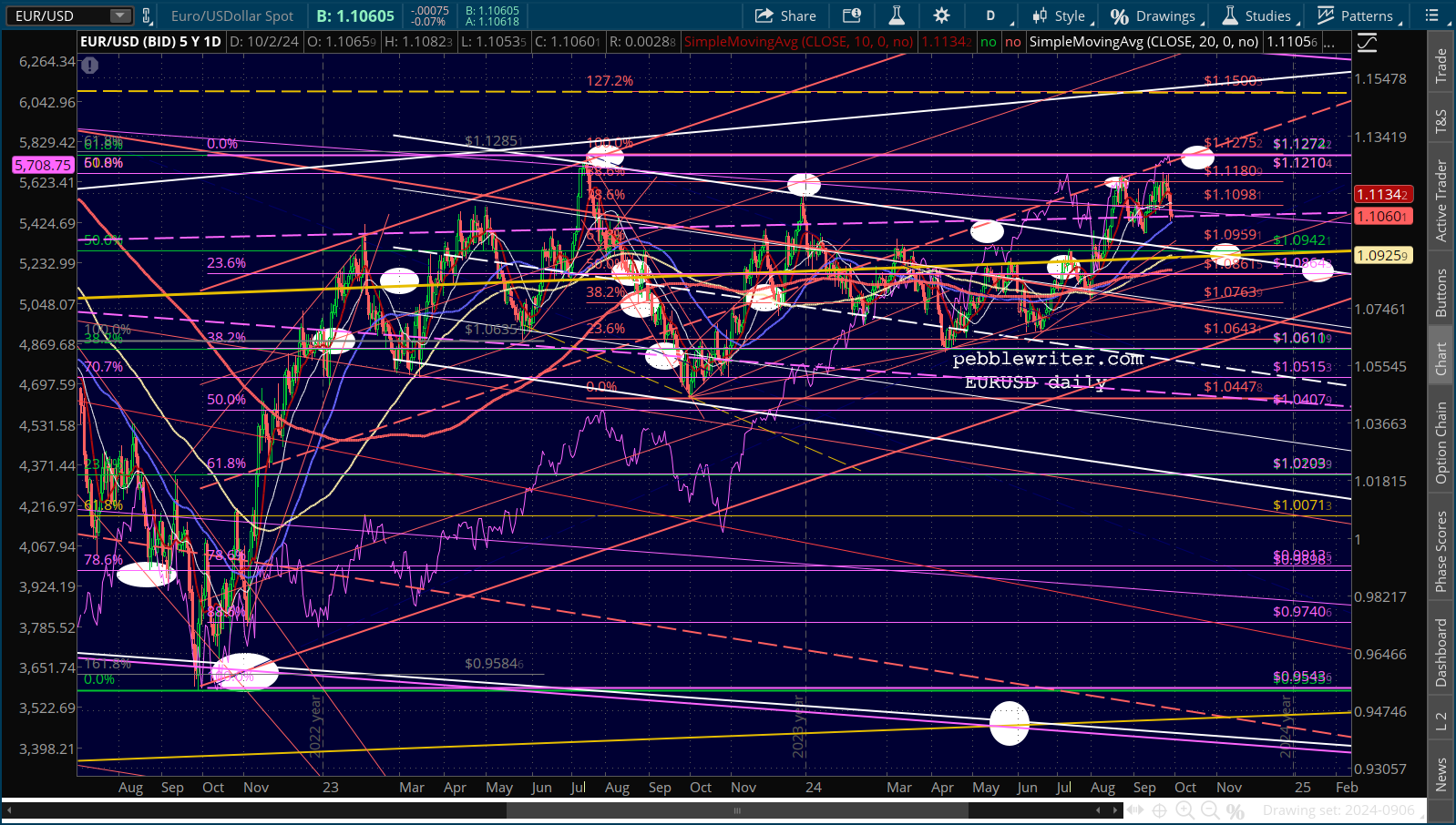Viewport: 1456px width, 825px height.
Task: Toggle the price axis scale mode icon
Action: (1367, 42)
